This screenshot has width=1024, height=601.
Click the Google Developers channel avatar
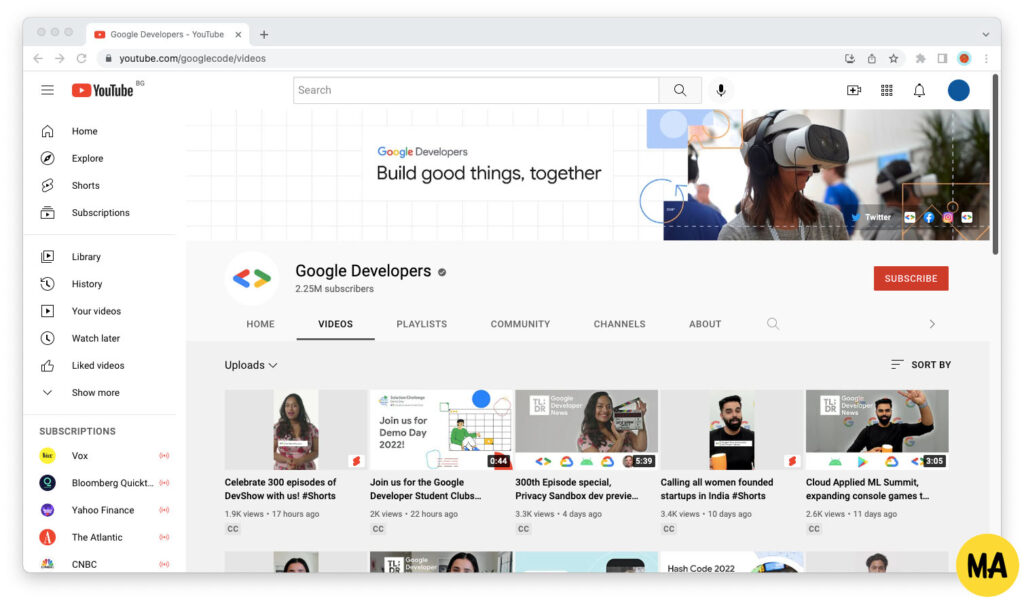pos(252,279)
